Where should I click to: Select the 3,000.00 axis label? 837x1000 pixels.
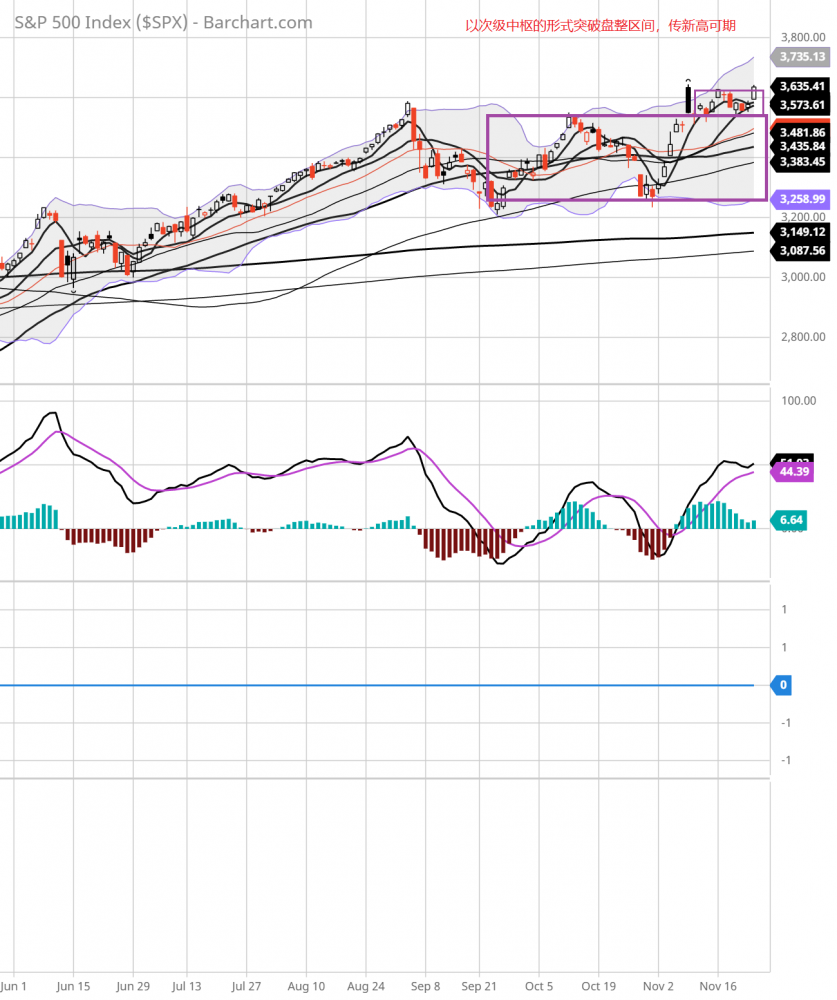pyautogui.click(x=803, y=277)
